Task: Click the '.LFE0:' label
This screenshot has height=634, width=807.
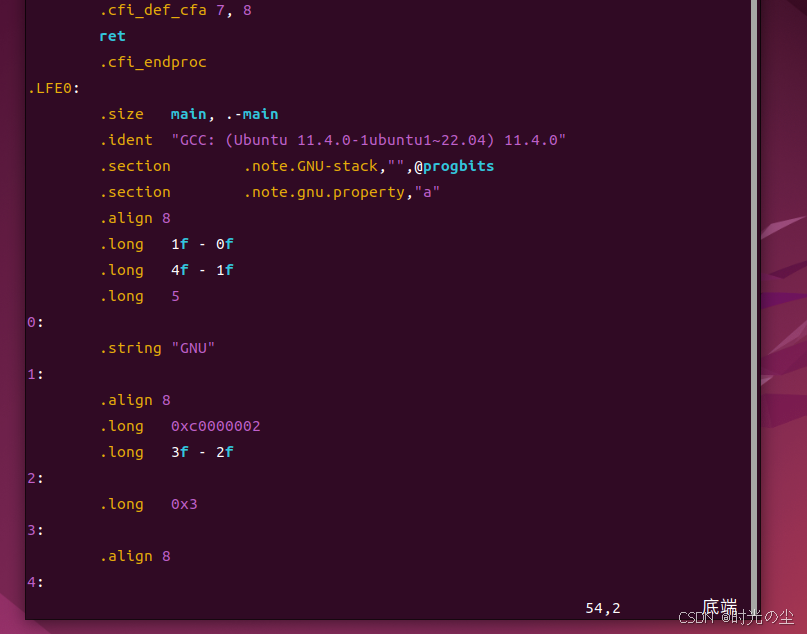Action: click(54, 88)
